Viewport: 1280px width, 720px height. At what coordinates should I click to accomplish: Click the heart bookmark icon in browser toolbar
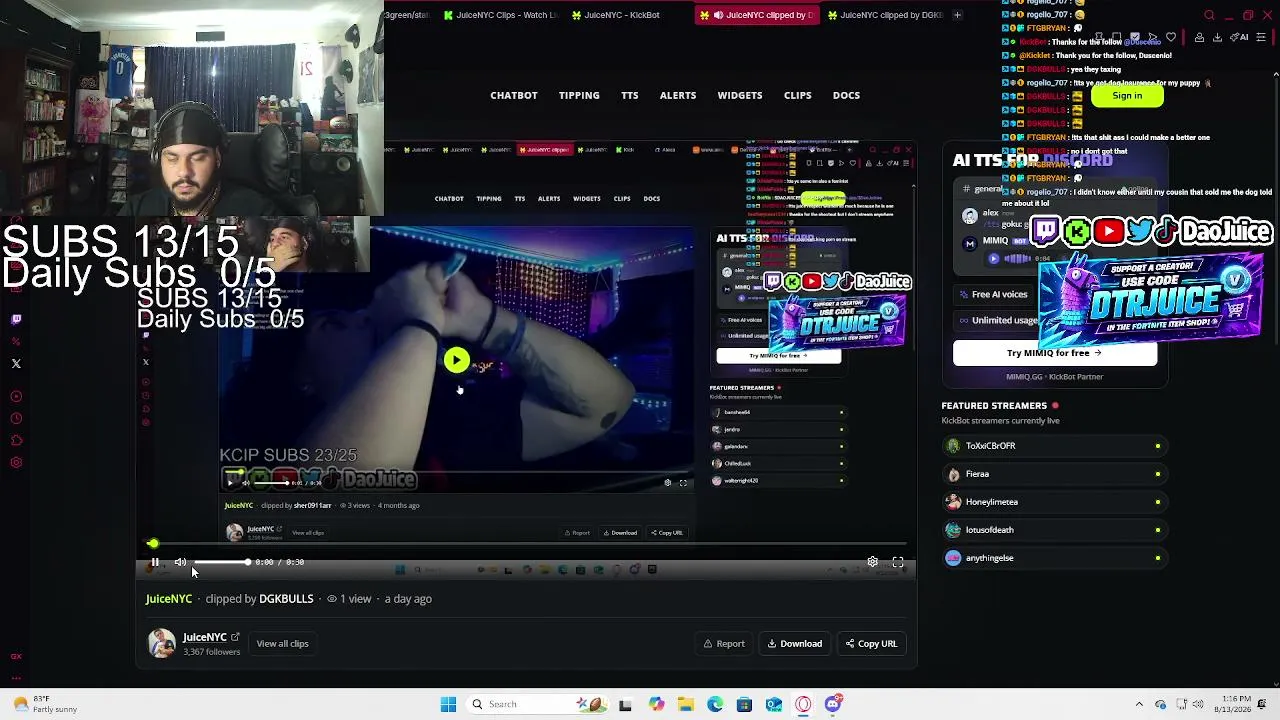click(x=1171, y=38)
